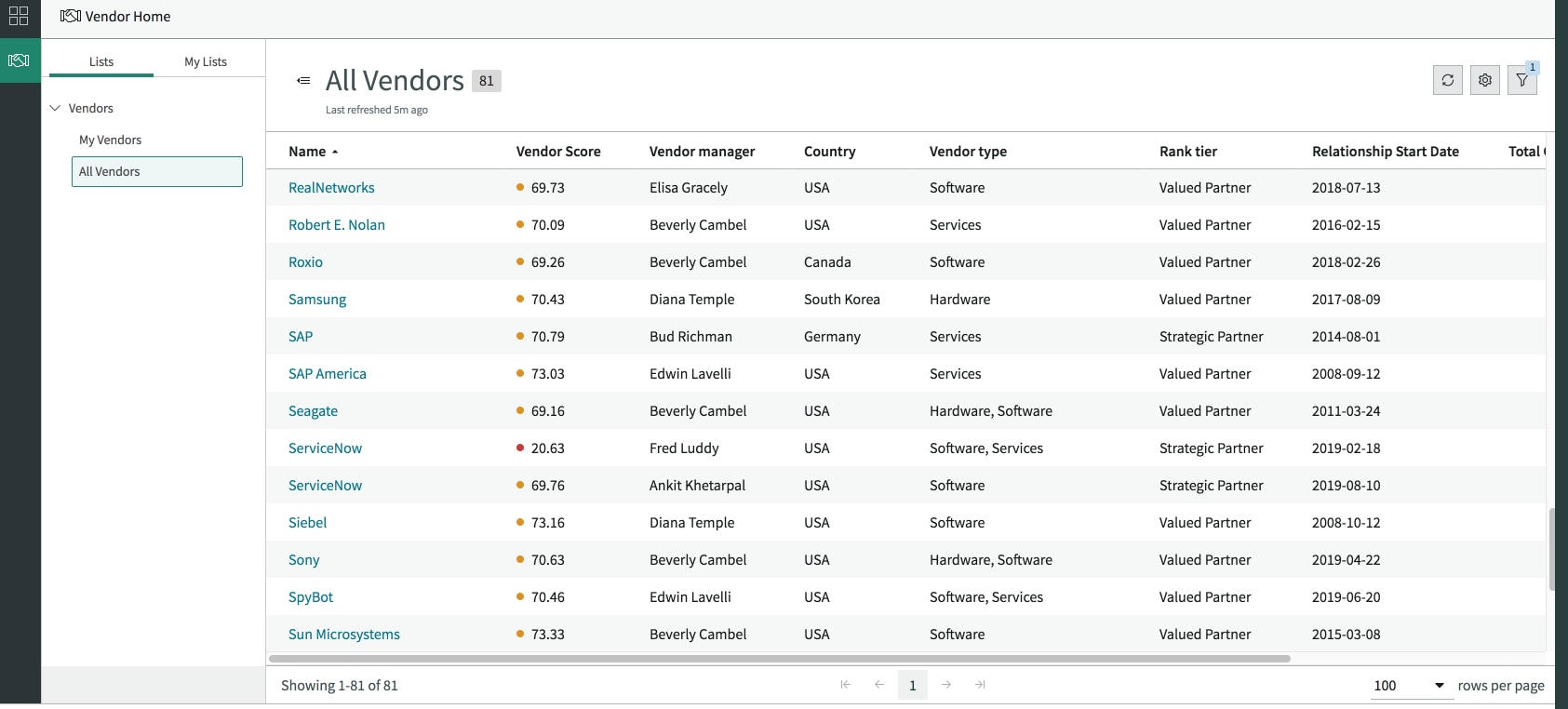Click the Vendor manager column header
Image resolution: width=1568 pixels, height=709 pixels.
[x=703, y=152]
